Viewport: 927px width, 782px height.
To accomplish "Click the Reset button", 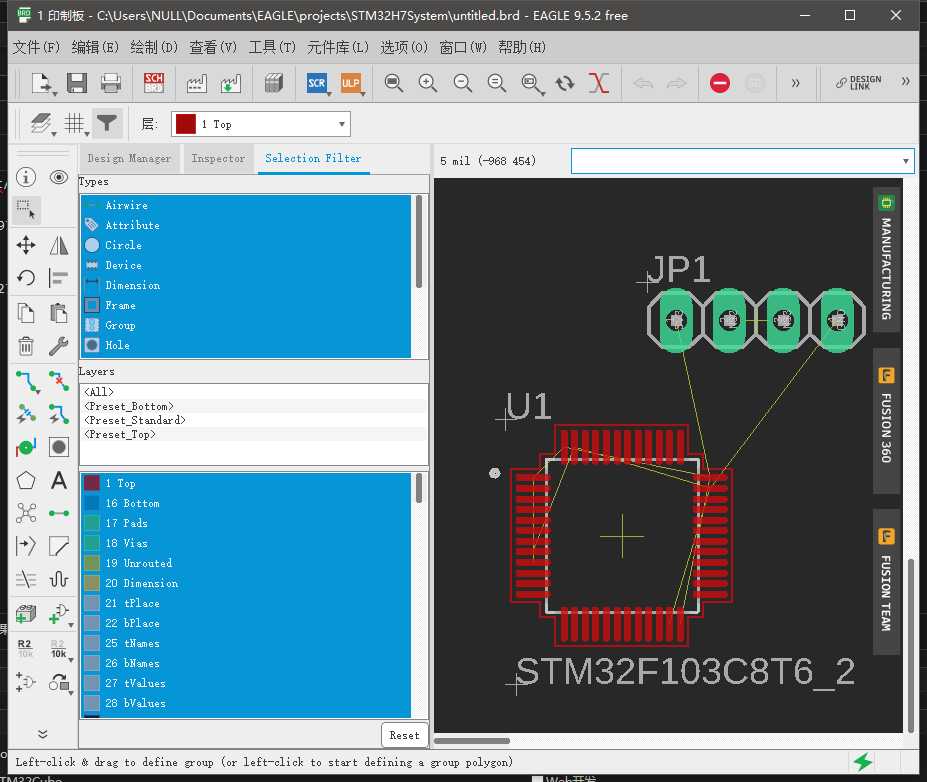I will 404,735.
